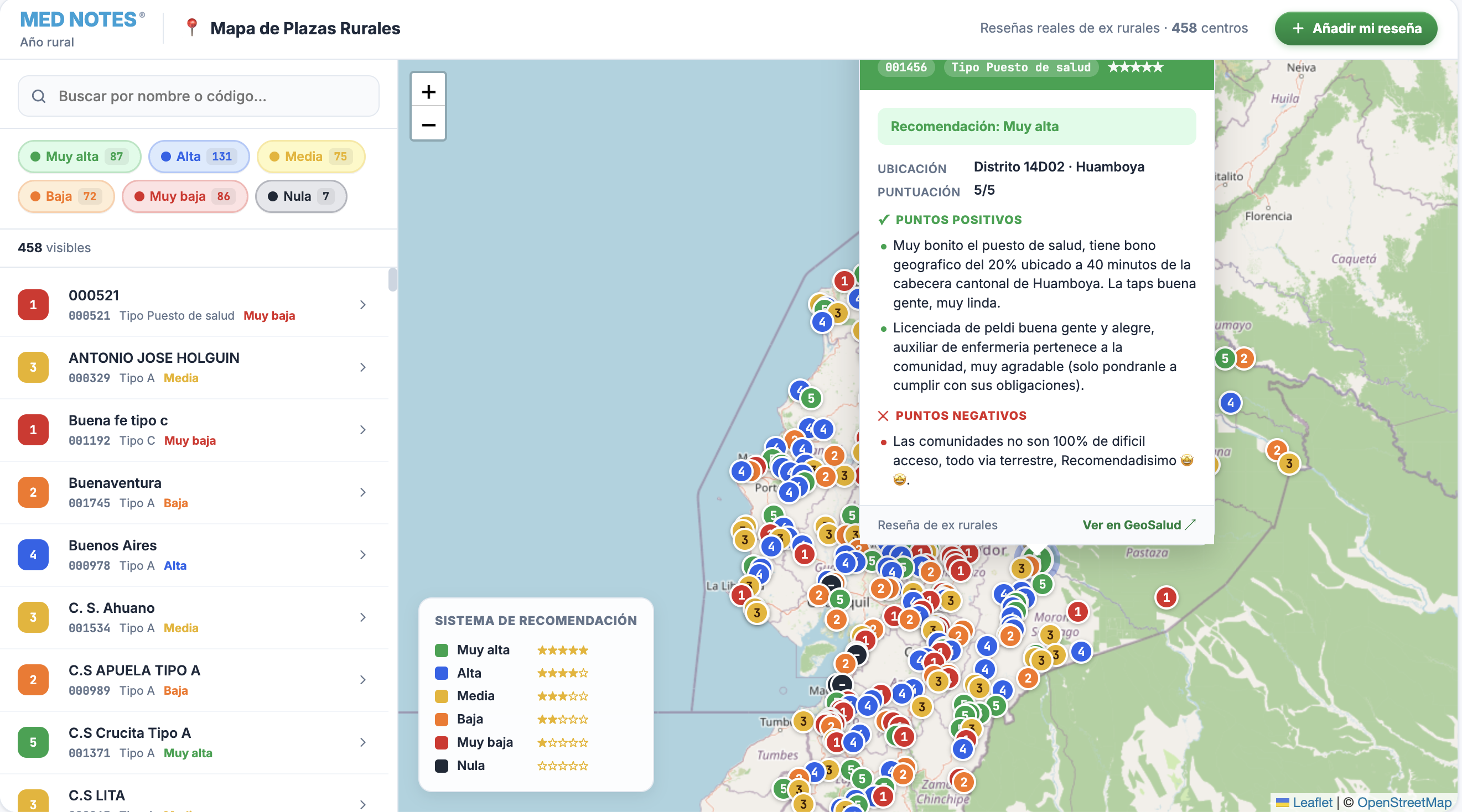This screenshot has width=1462, height=812.
Task: Click Alta blue legend swatch
Action: click(x=442, y=673)
